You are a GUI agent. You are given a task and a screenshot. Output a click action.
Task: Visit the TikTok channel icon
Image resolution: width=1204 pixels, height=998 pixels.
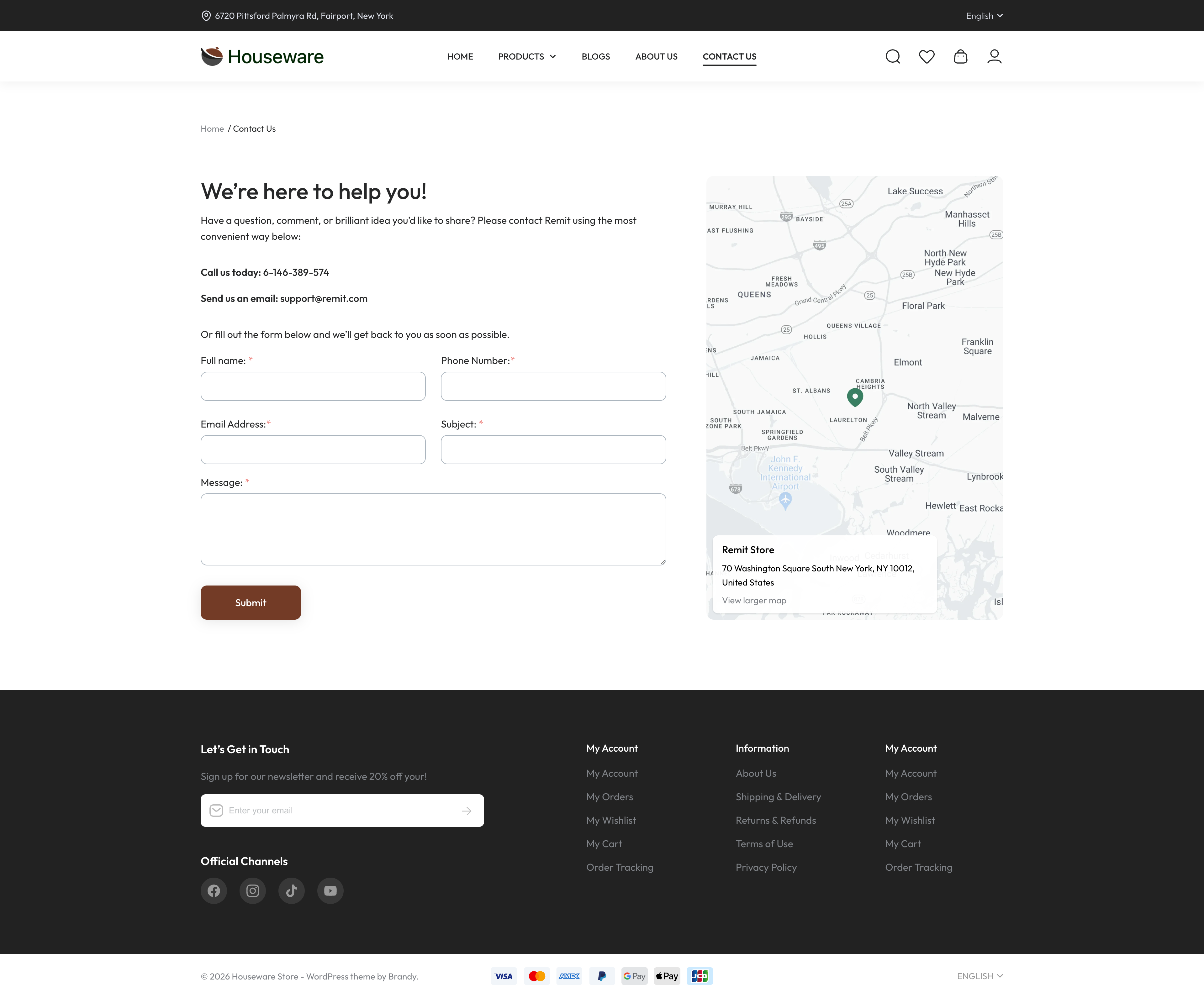[x=291, y=890]
